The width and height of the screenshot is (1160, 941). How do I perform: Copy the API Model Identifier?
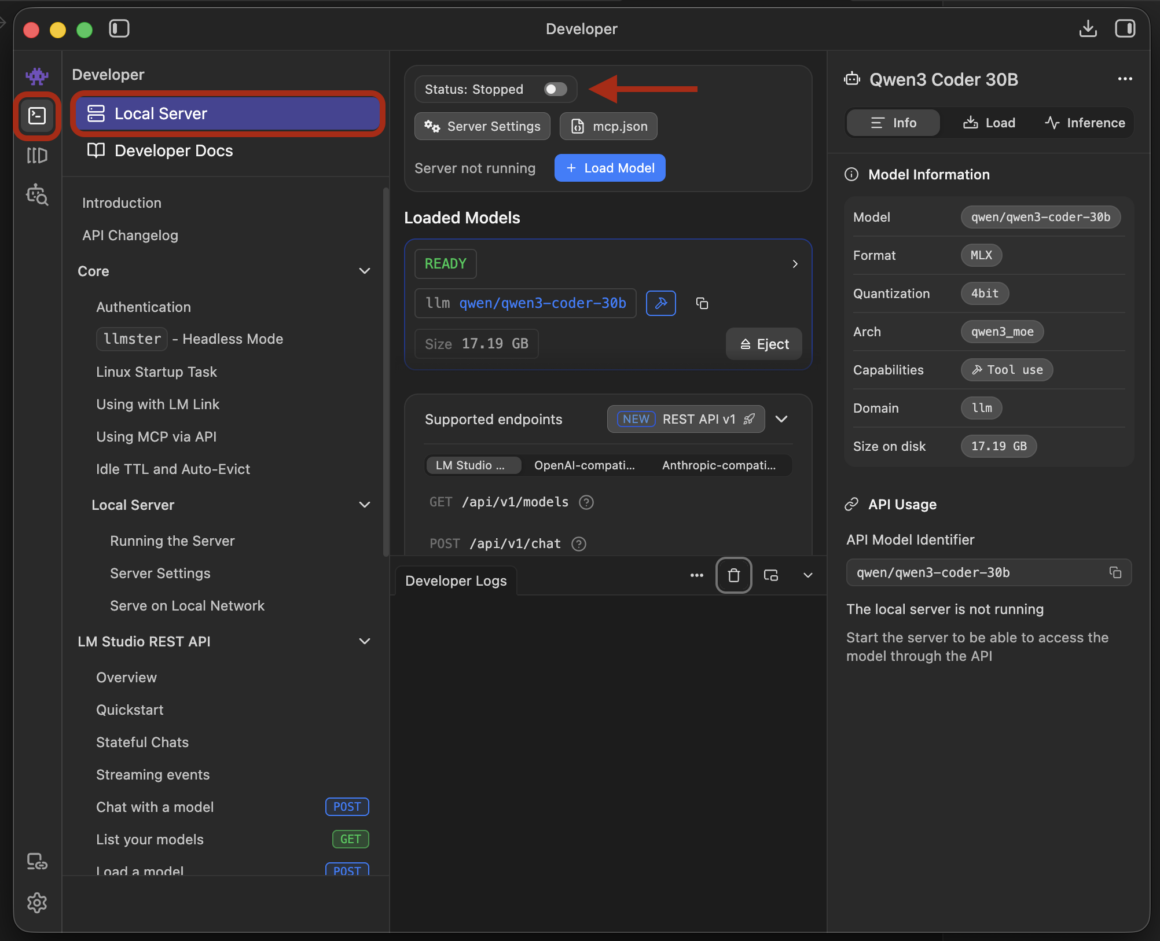[x=1115, y=573]
